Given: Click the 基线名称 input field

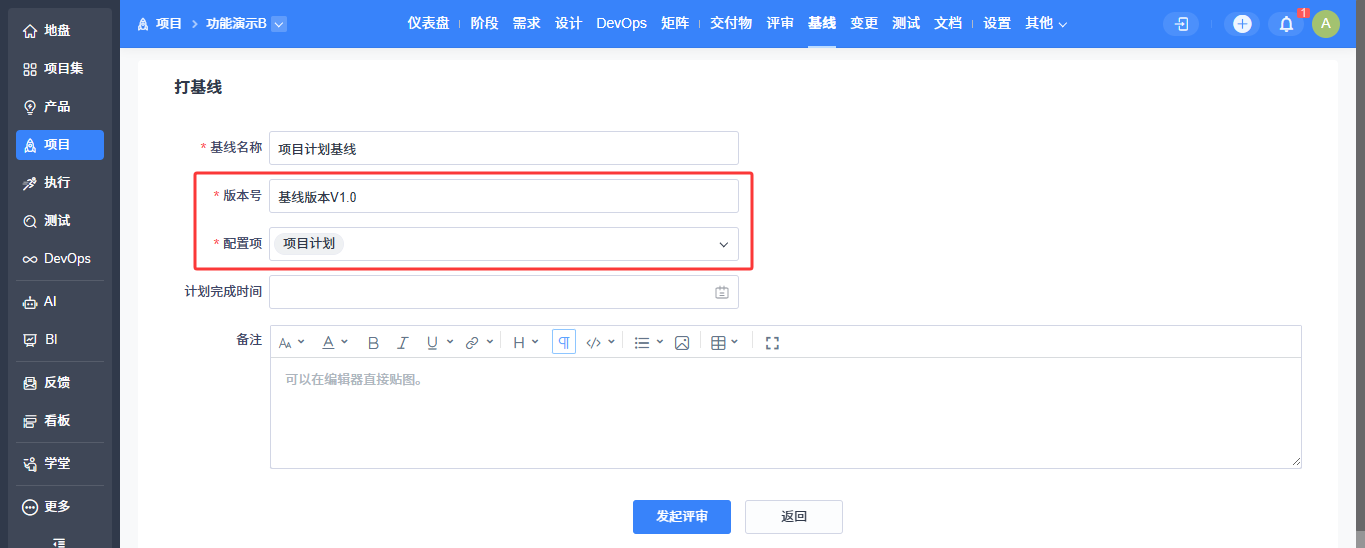Looking at the screenshot, I should click(x=504, y=148).
